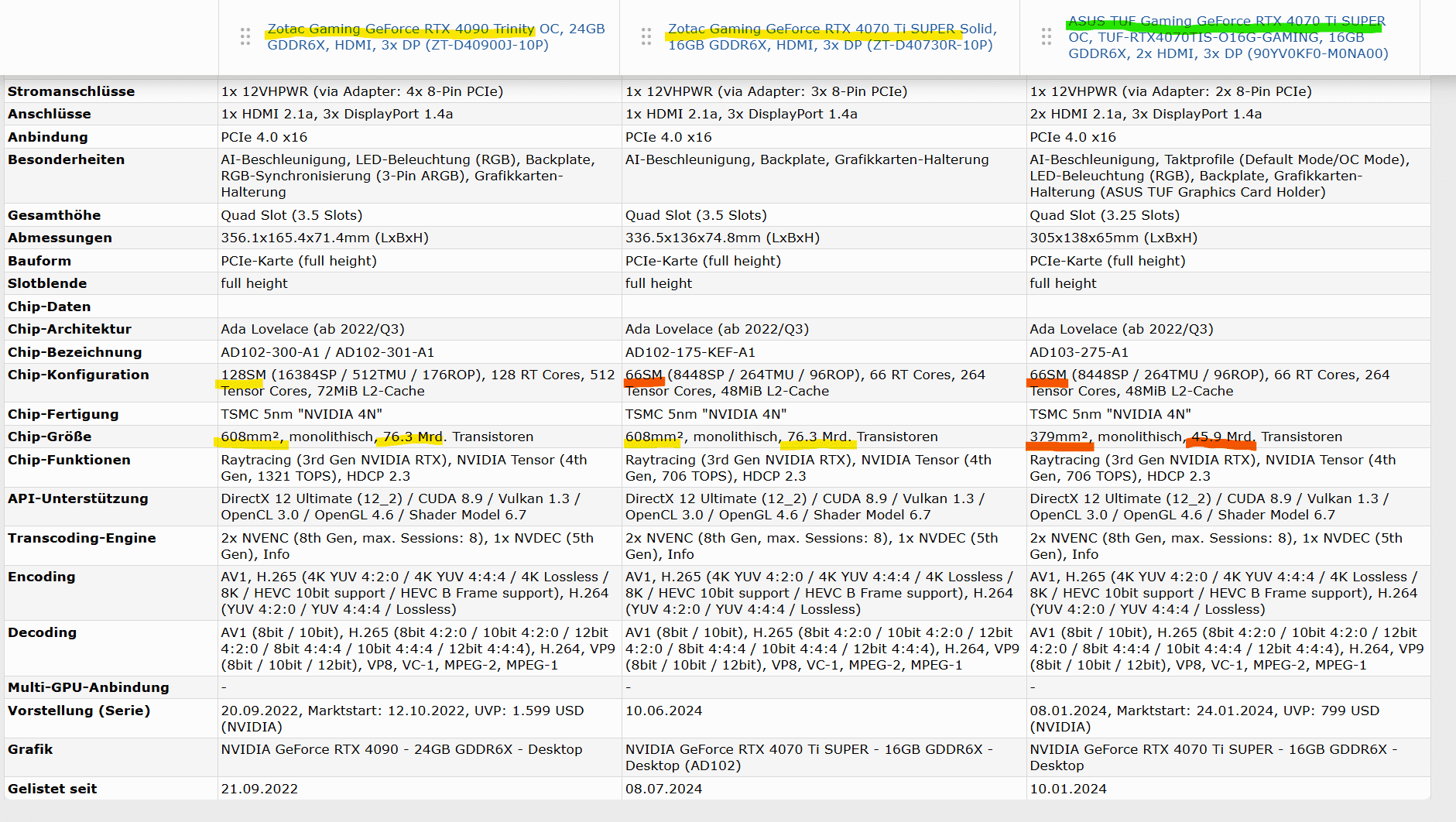Select the Chip-Architektur row label
This screenshot has height=822, width=1456.
click(70, 329)
